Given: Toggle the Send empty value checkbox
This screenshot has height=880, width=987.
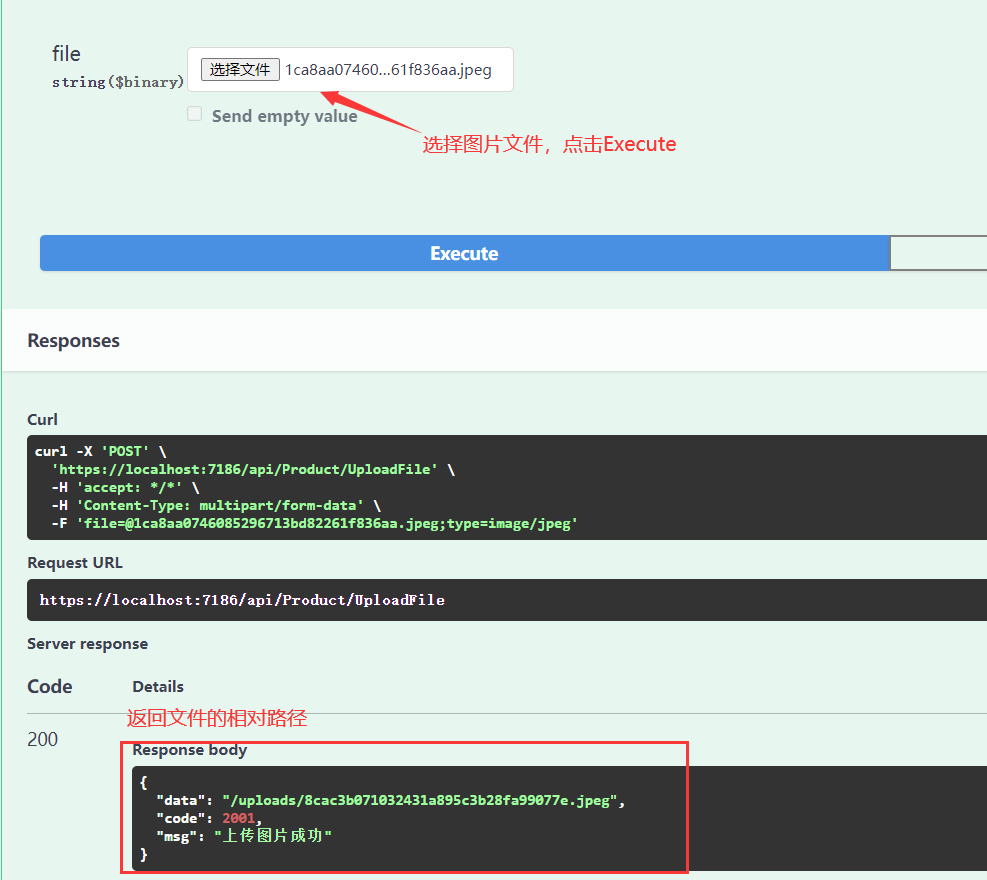Looking at the screenshot, I should 195,114.
